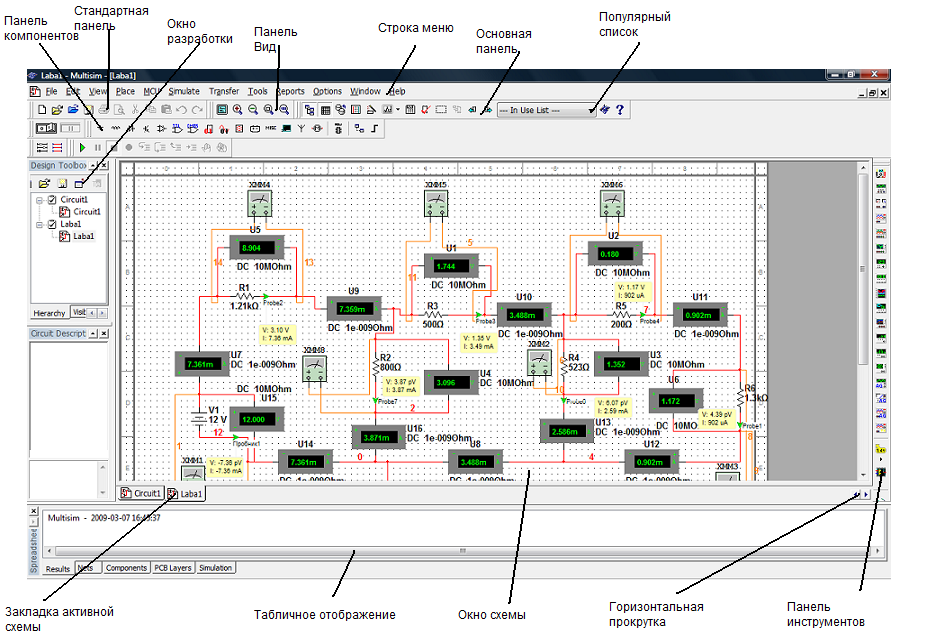Click the schematic scroll-up arrow
The width and height of the screenshot is (937, 637).
(x=862, y=168)
